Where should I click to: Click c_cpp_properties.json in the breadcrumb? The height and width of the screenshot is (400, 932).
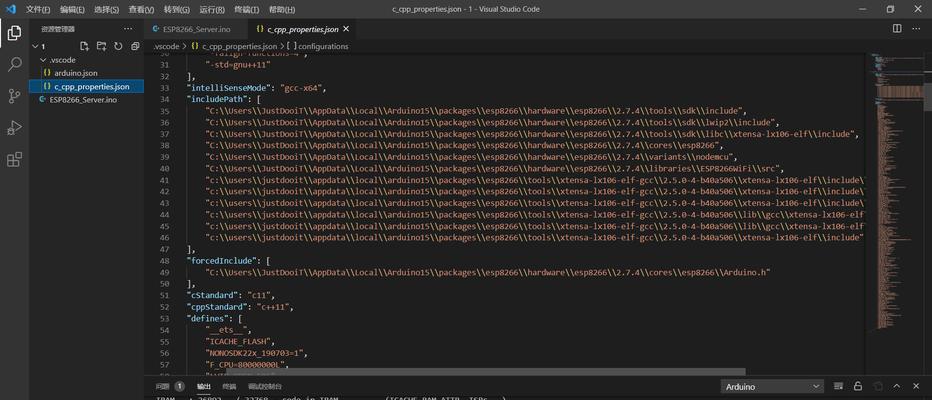click(x=239, y=46)
